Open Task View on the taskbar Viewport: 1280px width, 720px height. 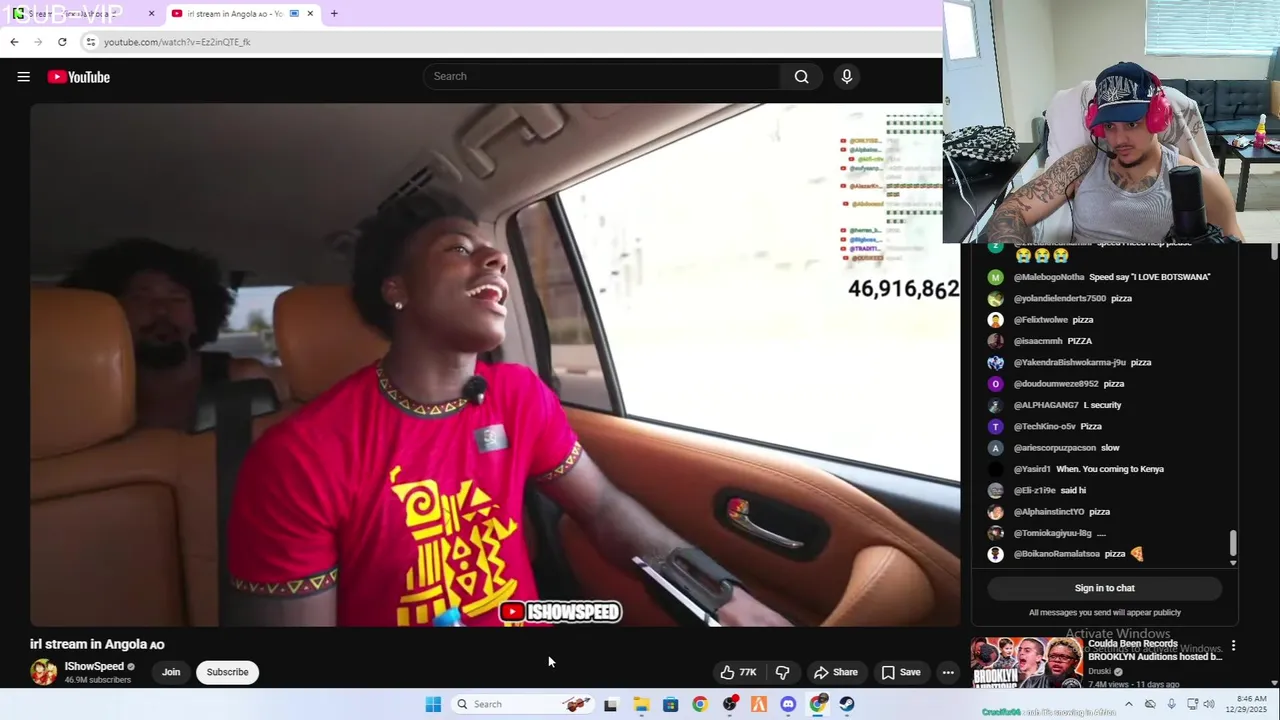tap(610, 704)
